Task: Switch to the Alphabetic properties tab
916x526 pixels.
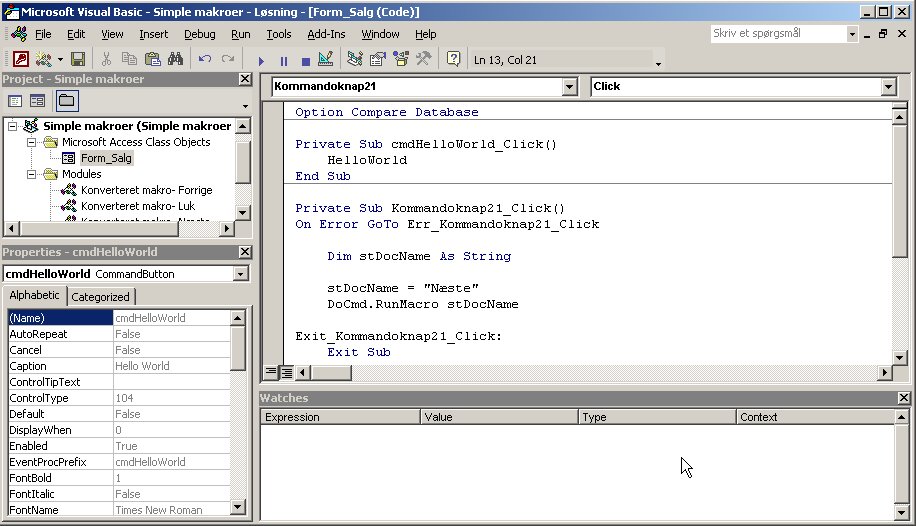Action: 34,295
